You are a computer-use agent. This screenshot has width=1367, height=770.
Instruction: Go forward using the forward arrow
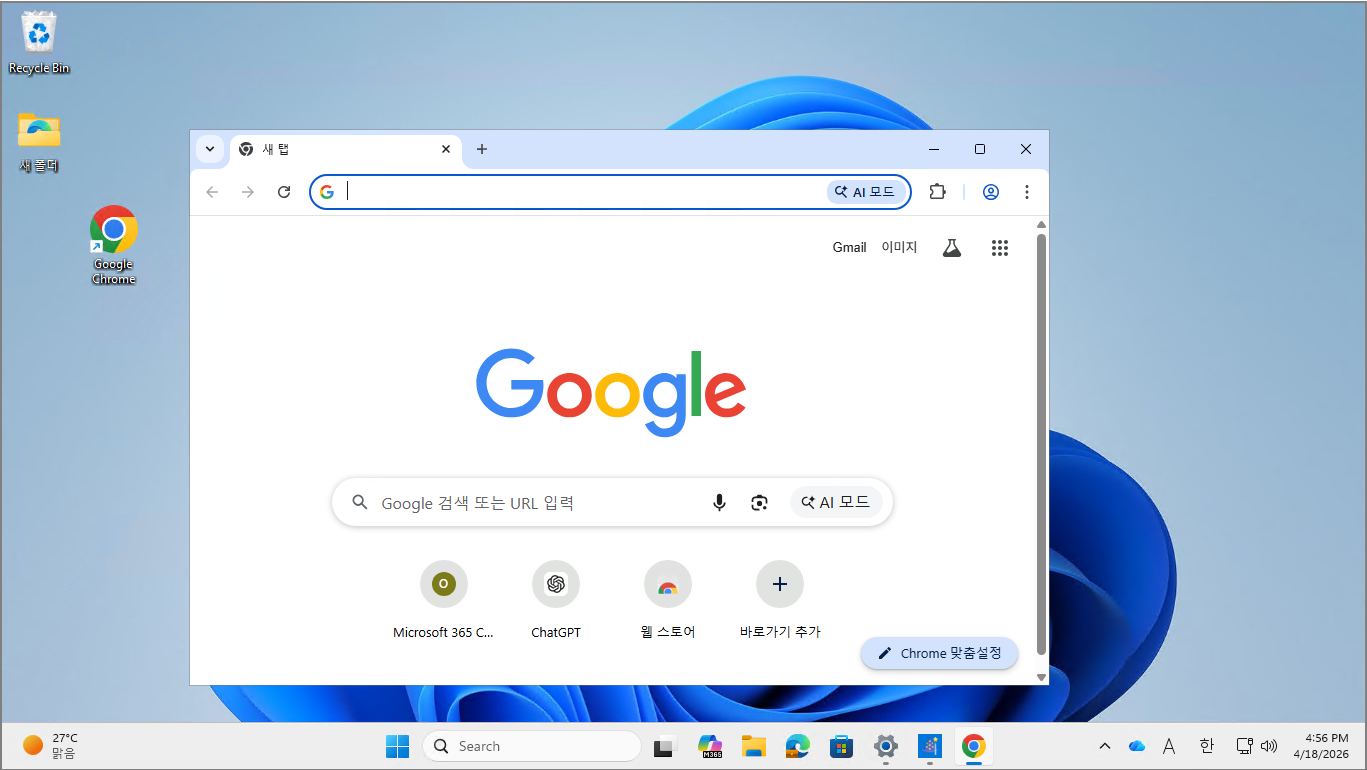point(248,192)
